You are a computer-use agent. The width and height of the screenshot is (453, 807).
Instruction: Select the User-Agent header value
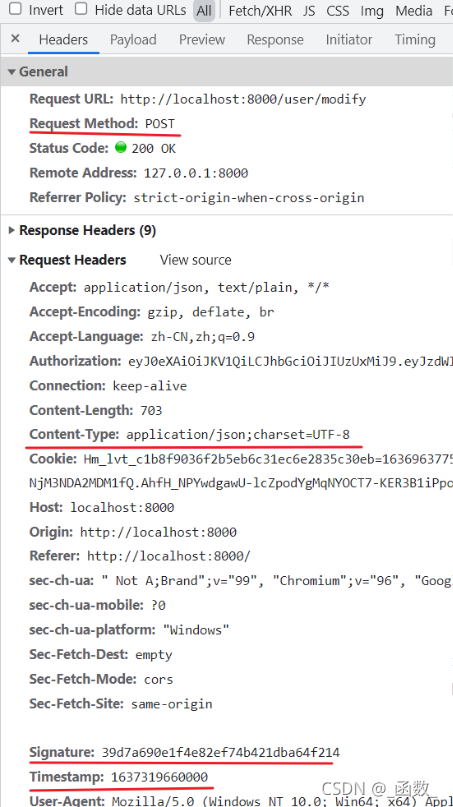point(282,801)
